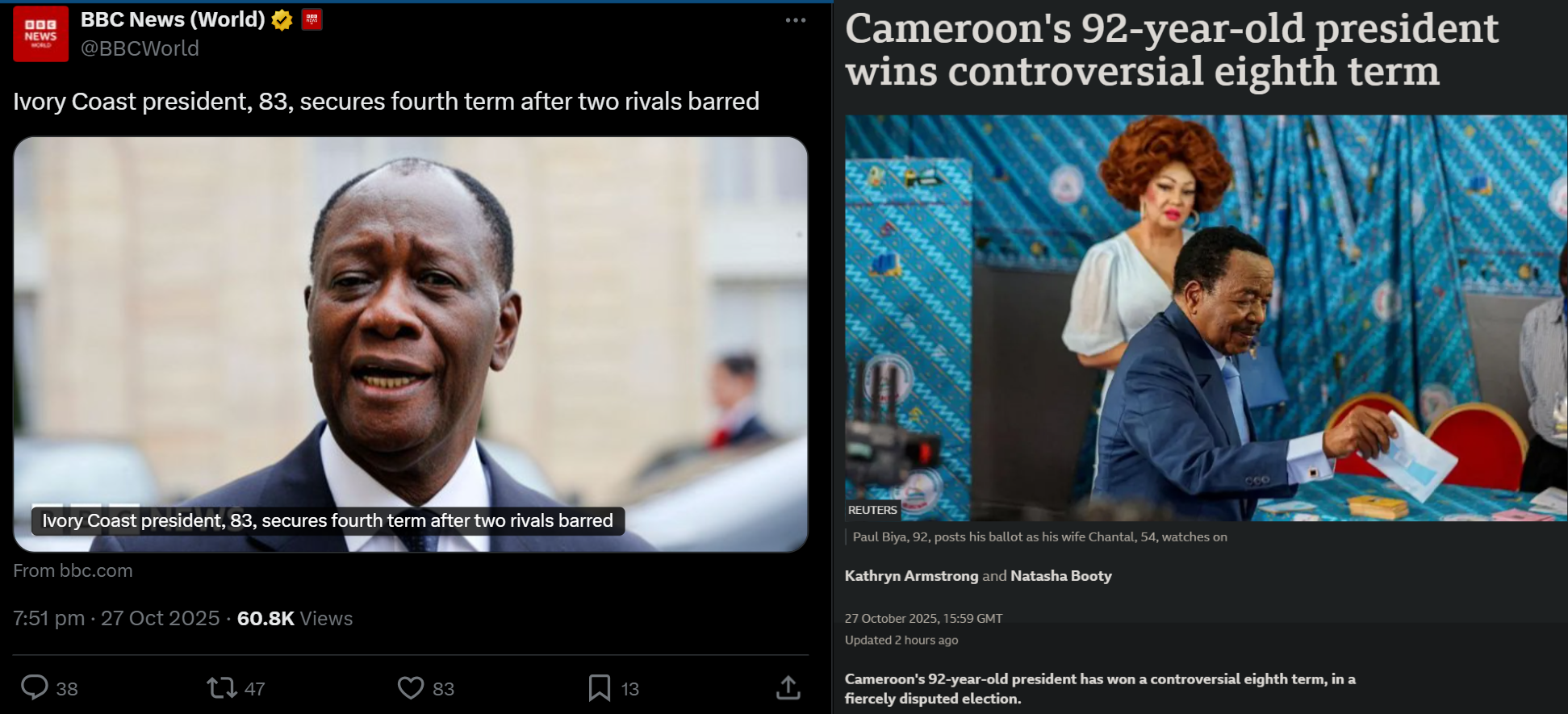Bookmark the Ivory Coast tweet
Viewport: 1568px width, 714px height.
pyautogui.click(x=600, y=687)
